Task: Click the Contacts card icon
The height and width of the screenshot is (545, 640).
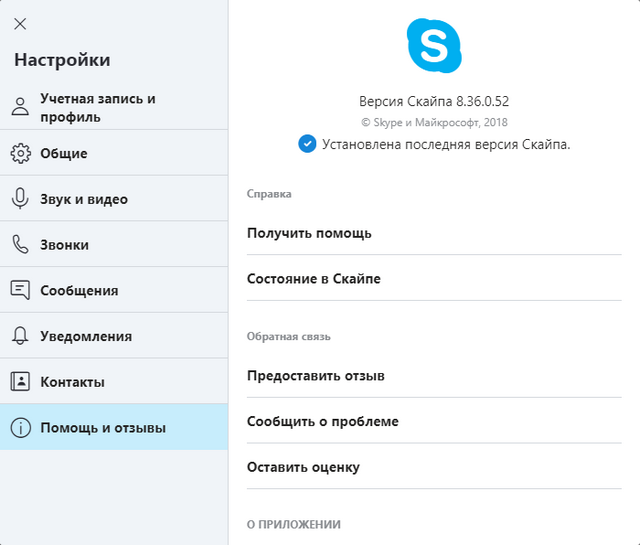Action: click(x=20, y=382)
